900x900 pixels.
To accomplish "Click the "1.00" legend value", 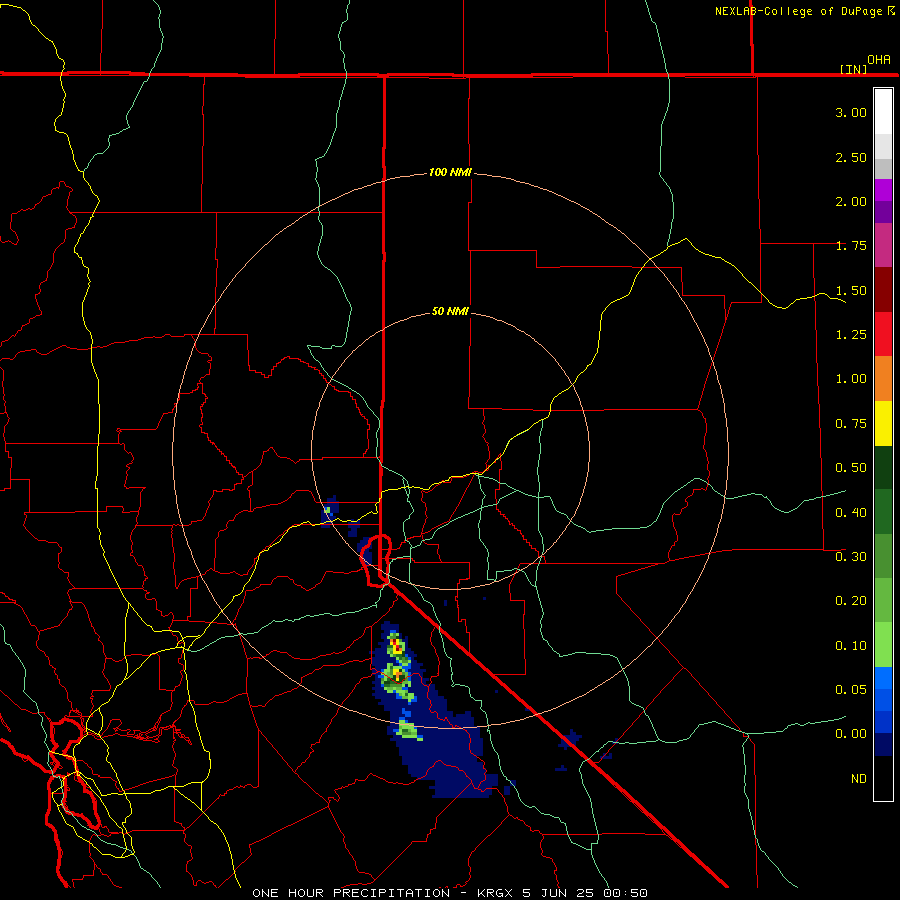I will (x=851, y=379).
